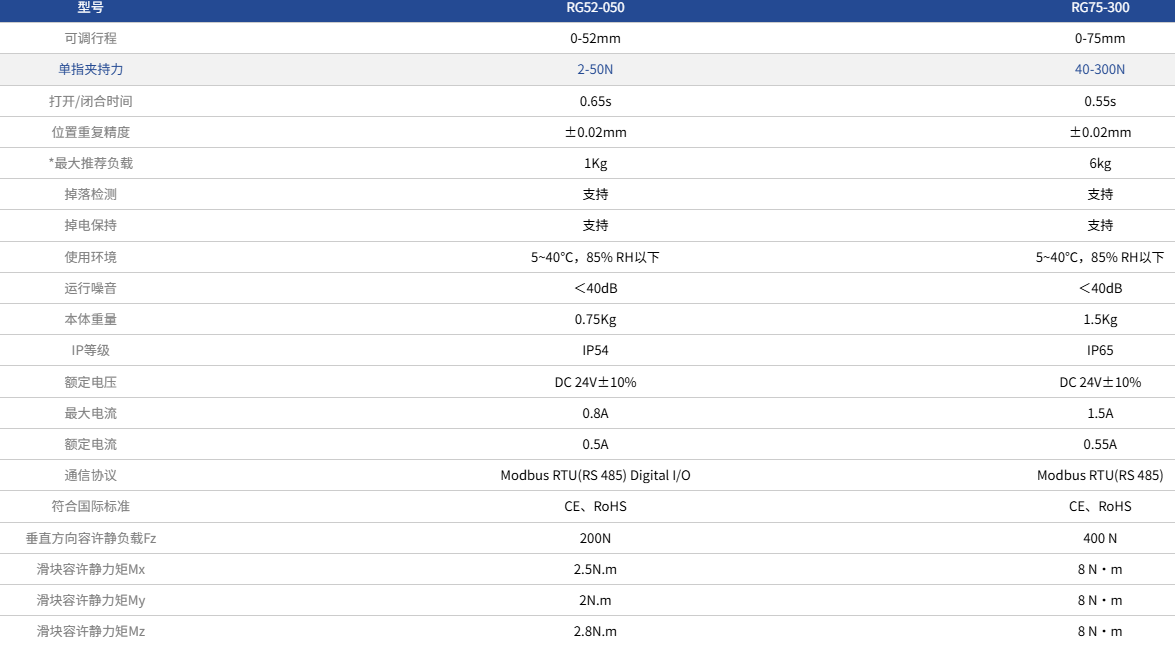The width and height of the screenshot is (1175, 671).
Task: Select Modbus RTU(RS 485) Digital I/O cell
Action: click(595, 476)
